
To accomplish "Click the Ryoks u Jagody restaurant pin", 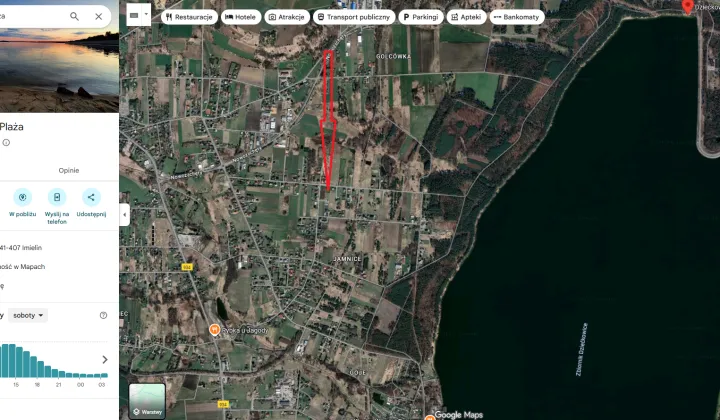I will tap(214, 329).
